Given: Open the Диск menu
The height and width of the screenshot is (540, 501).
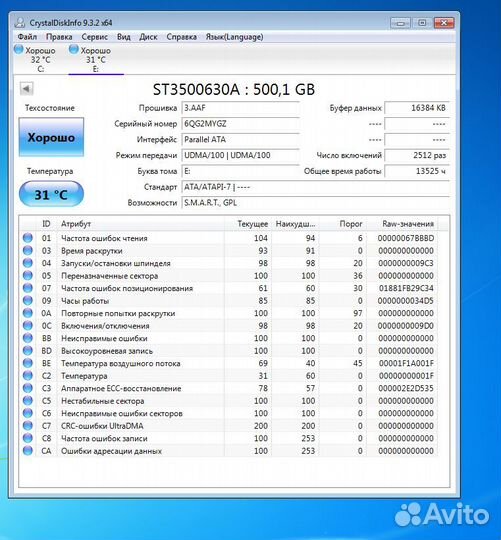Looking at the screenshot, I should [x=148, y=37].
